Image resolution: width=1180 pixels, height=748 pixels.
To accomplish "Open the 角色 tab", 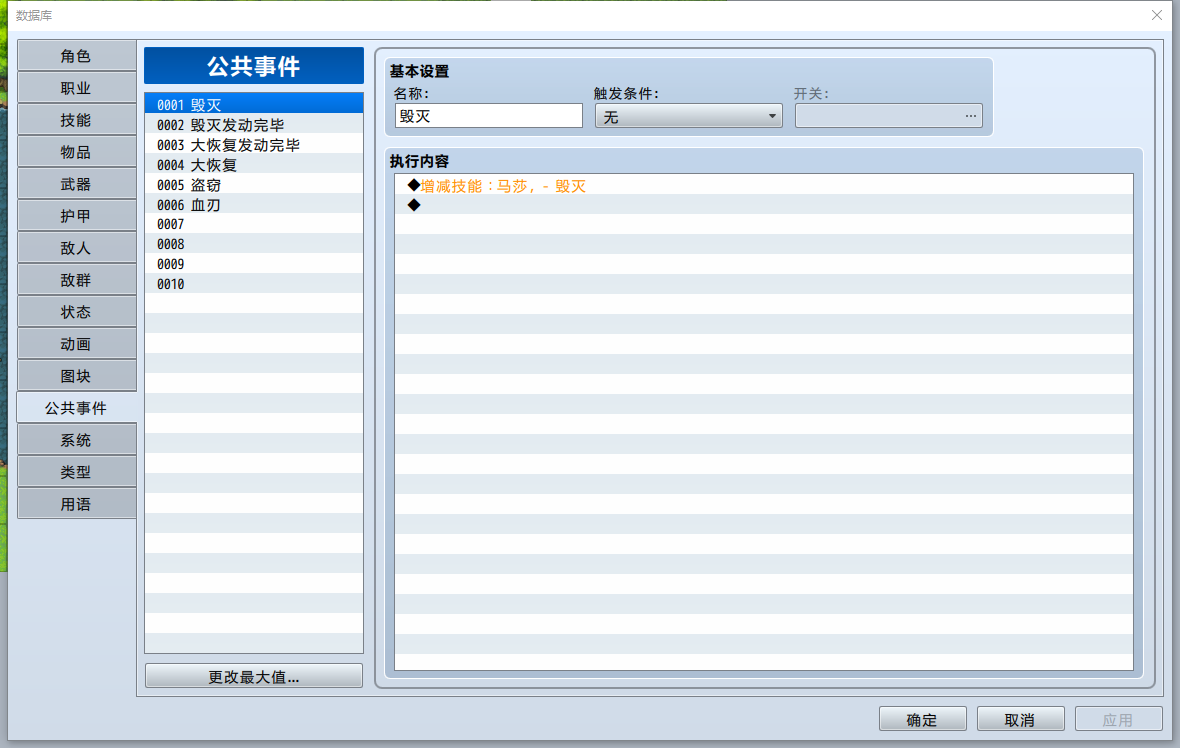I will 76,56.
